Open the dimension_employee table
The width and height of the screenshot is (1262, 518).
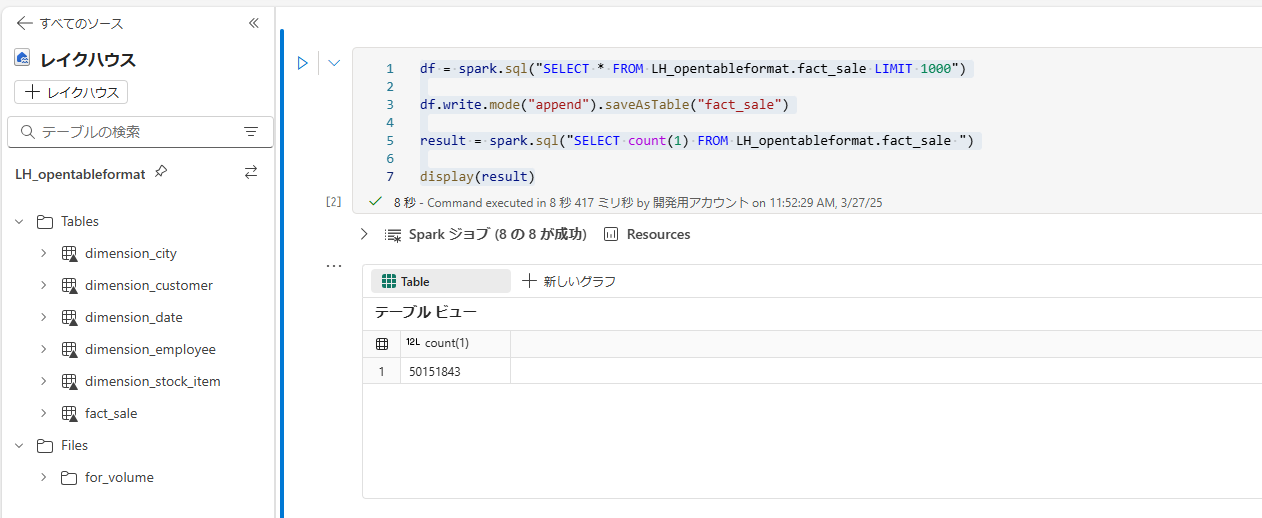point(150,349)
